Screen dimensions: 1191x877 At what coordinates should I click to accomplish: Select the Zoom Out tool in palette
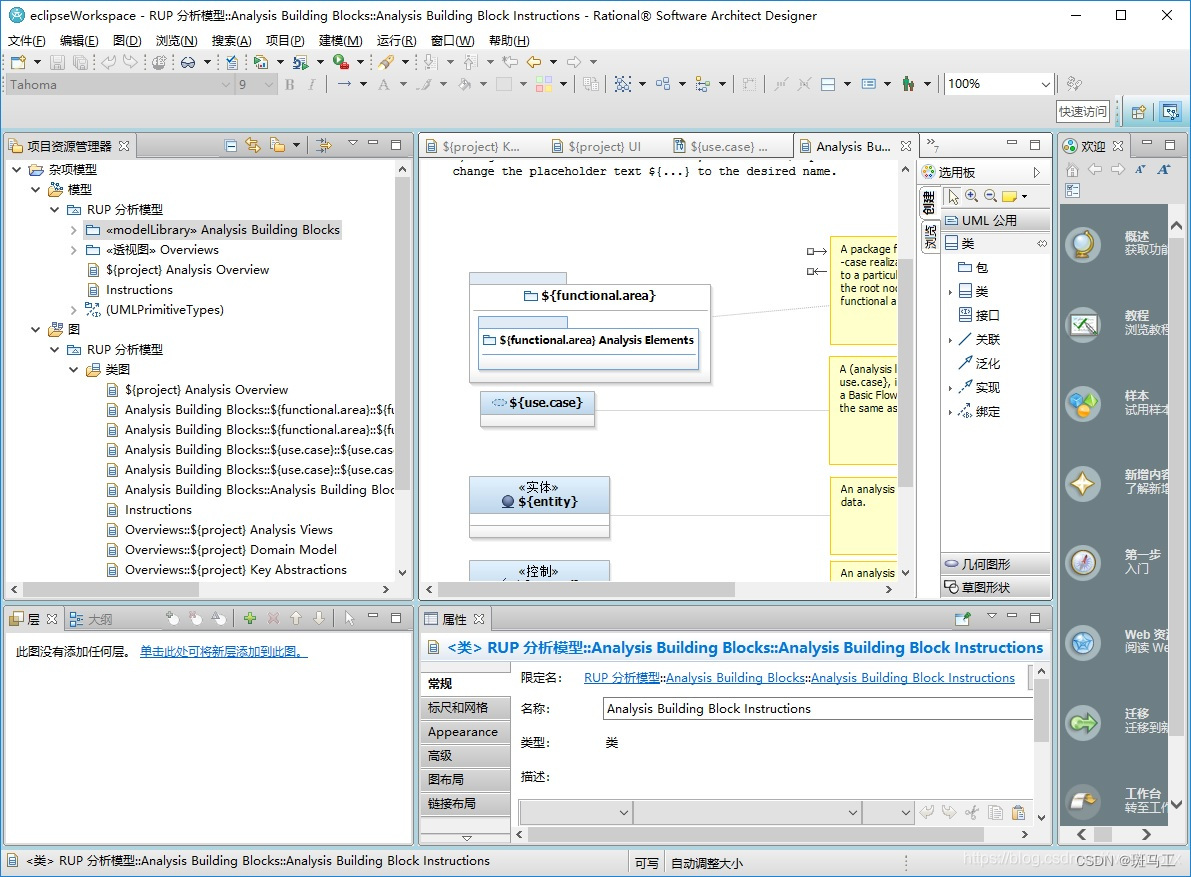[990, 196]
